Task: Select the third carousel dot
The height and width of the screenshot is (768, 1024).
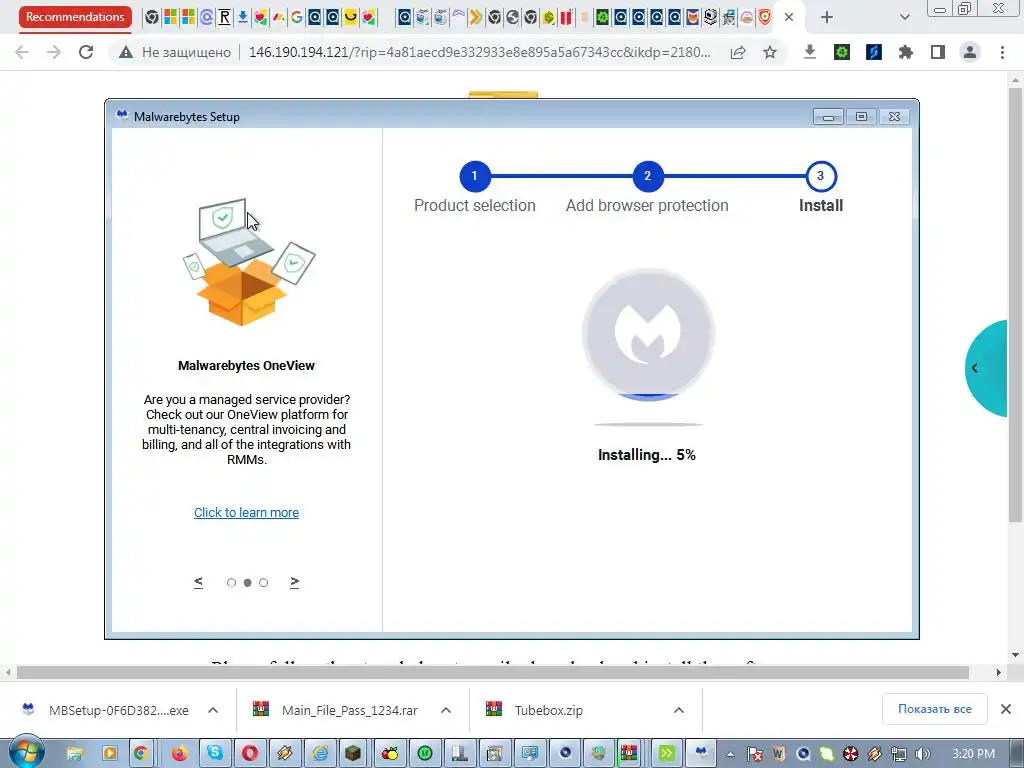Action: 263,583
